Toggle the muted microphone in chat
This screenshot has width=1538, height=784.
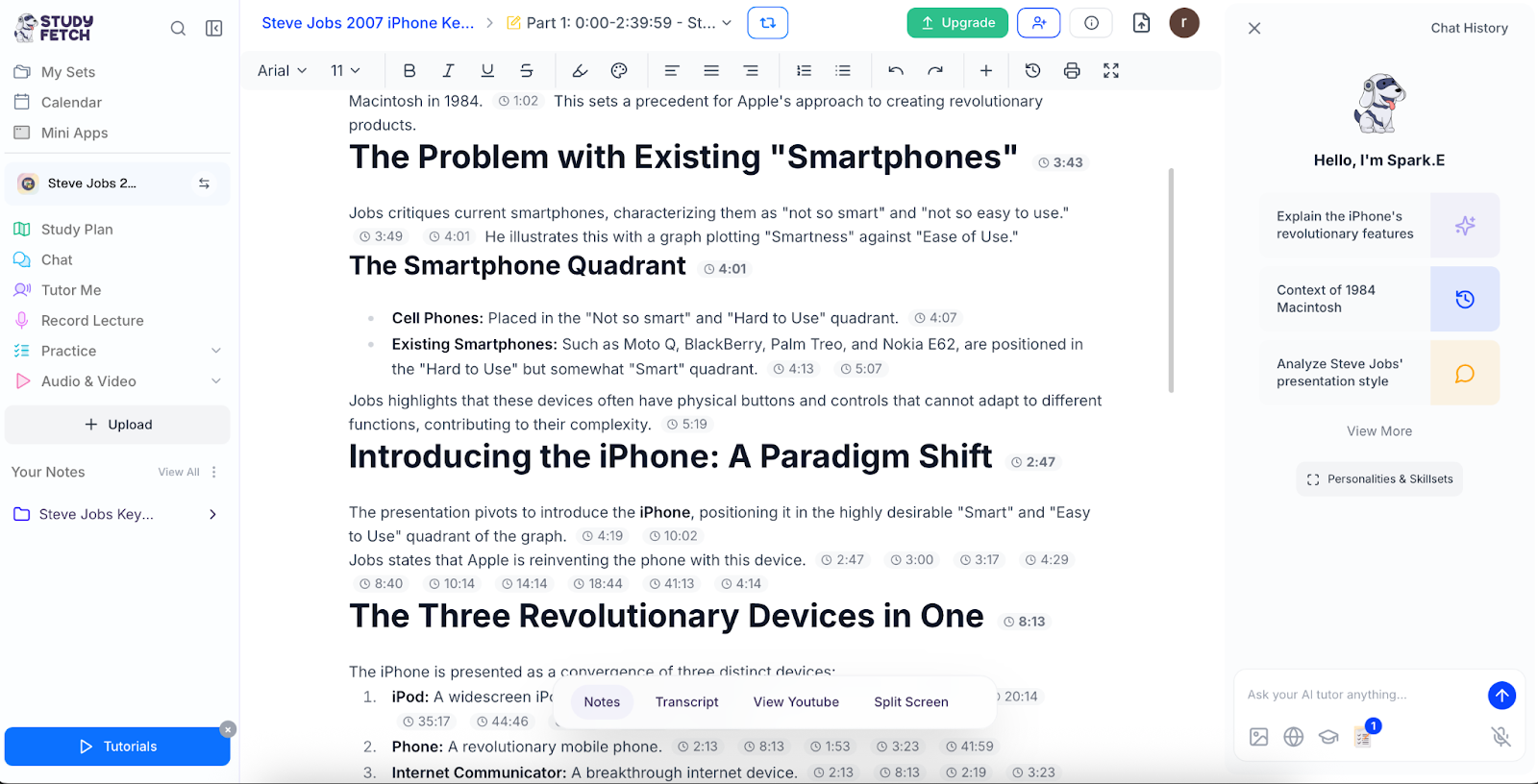pos(1501,737)
